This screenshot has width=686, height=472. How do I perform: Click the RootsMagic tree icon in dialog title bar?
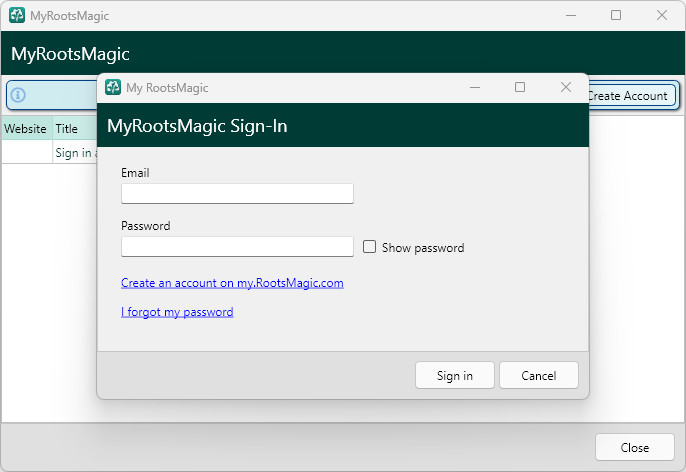[x=113, y=87]
